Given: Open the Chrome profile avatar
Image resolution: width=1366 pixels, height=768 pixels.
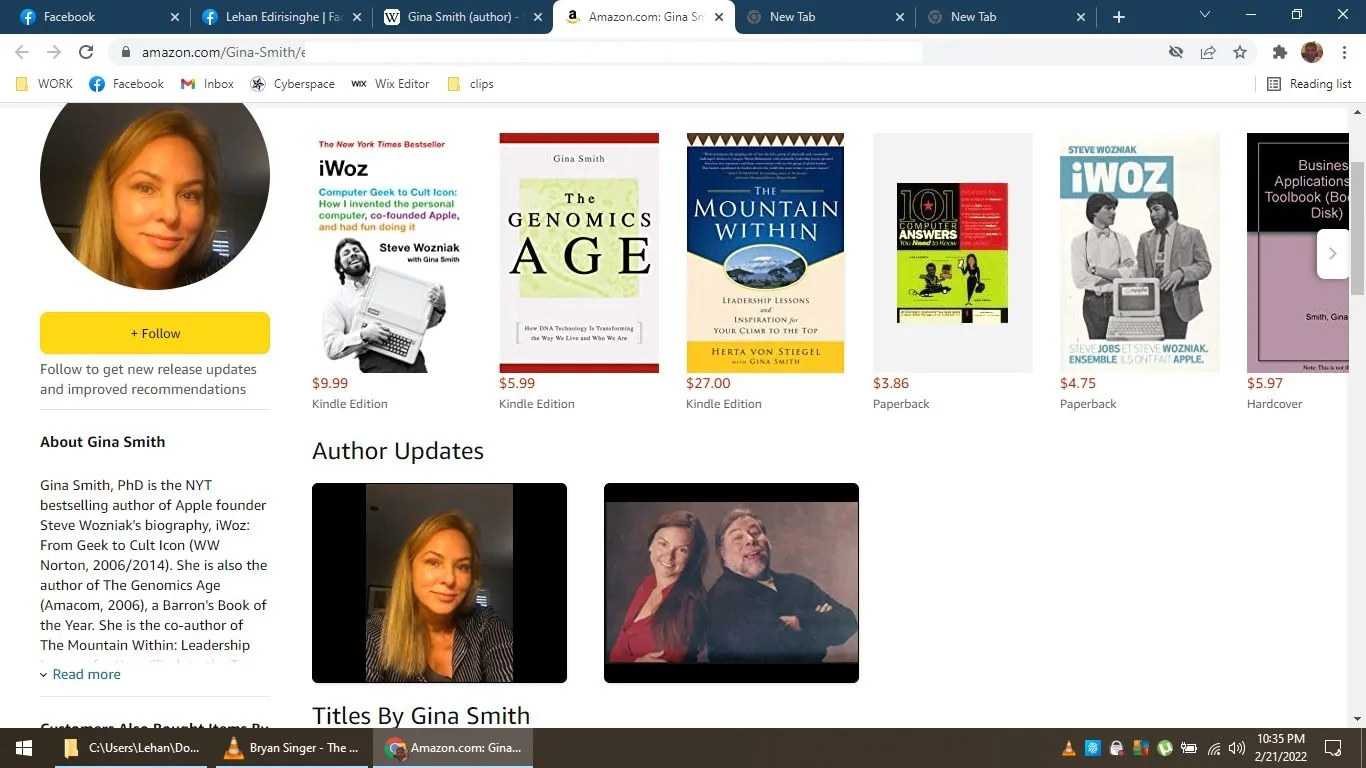Looking at the screenshot, I should pyautogui.click(x=1312, y=52).
